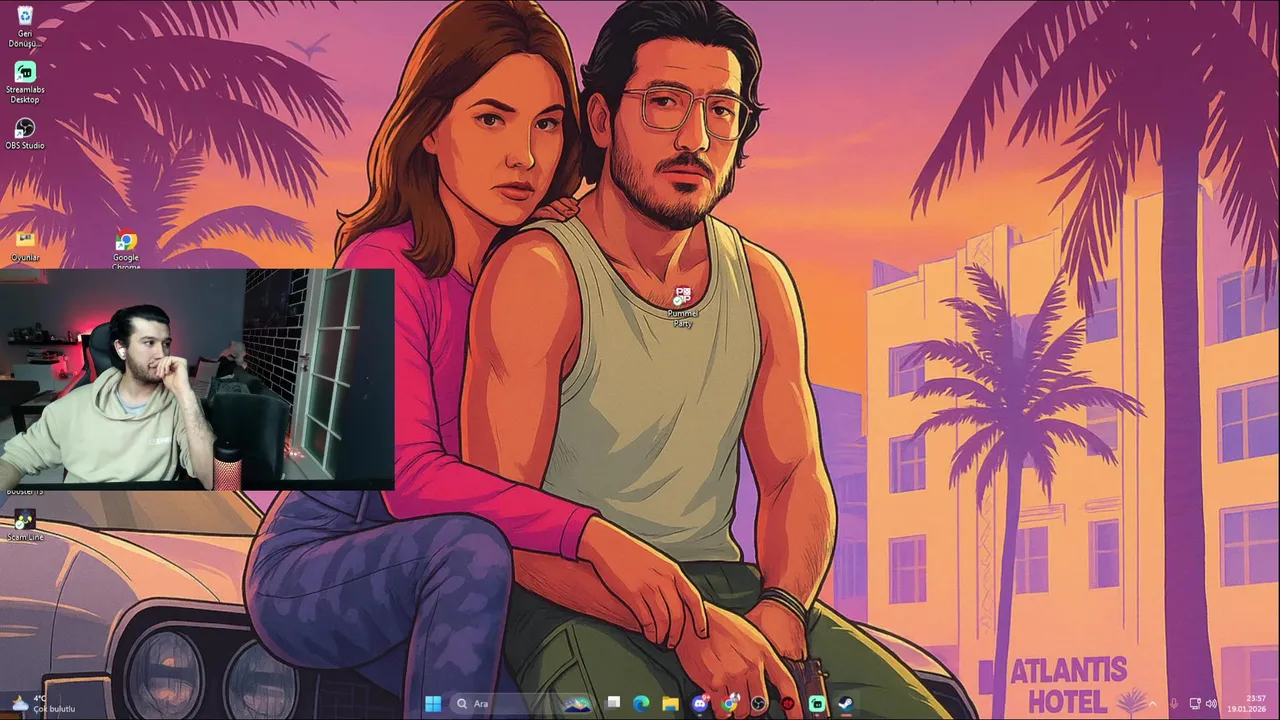Launch Microsoft Edge from the taskbar
This screenshot has height=720, width=1280.
(641, 704)
